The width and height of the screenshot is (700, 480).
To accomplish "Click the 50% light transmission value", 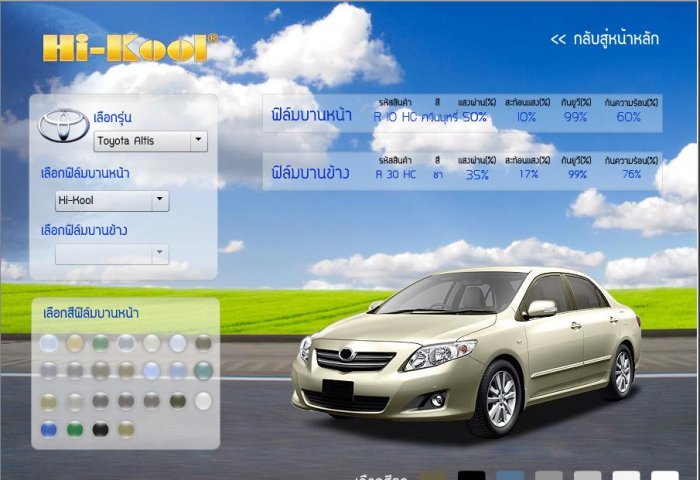I will coord(475,117).
